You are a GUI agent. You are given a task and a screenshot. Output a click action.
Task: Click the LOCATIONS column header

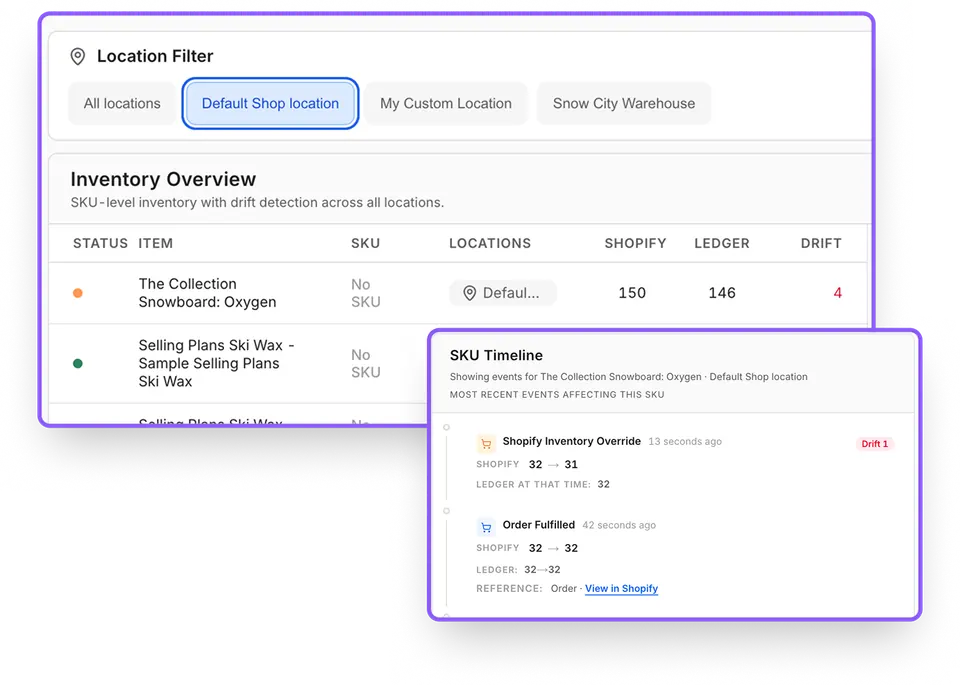coord(490,244)
